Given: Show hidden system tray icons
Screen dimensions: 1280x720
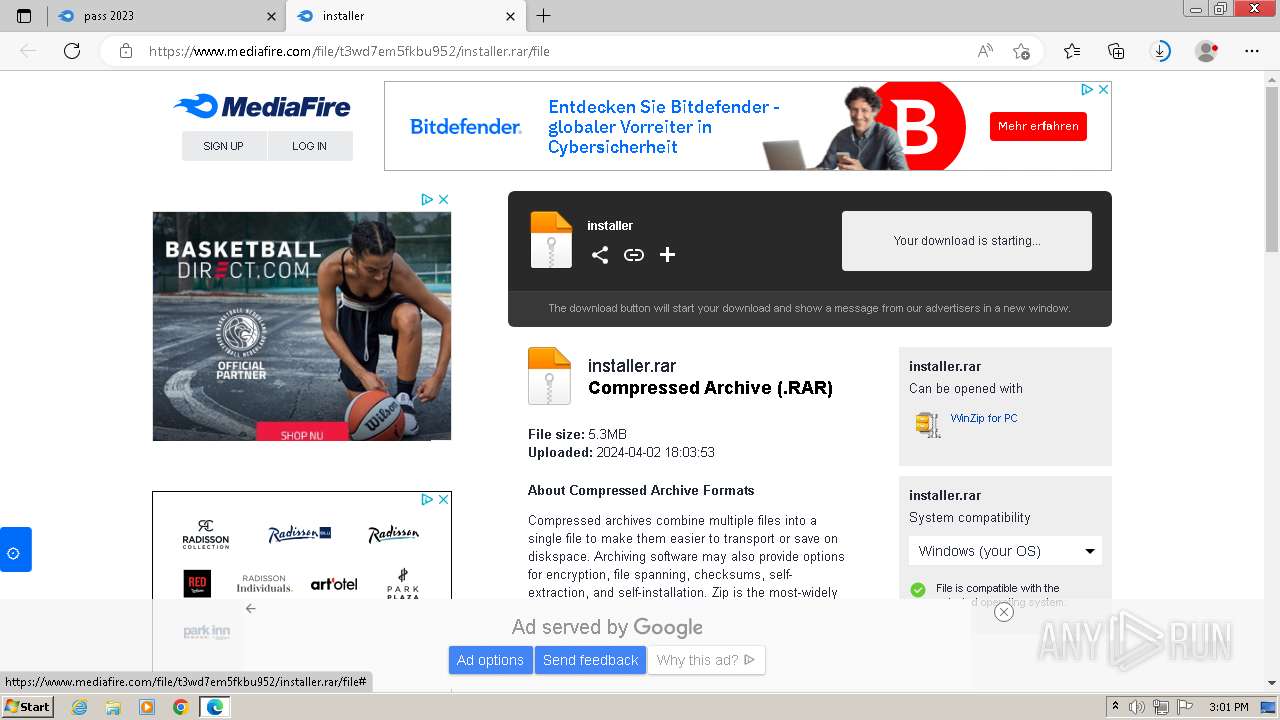Looking at the screenshot, I should (x=1116, y=707).
